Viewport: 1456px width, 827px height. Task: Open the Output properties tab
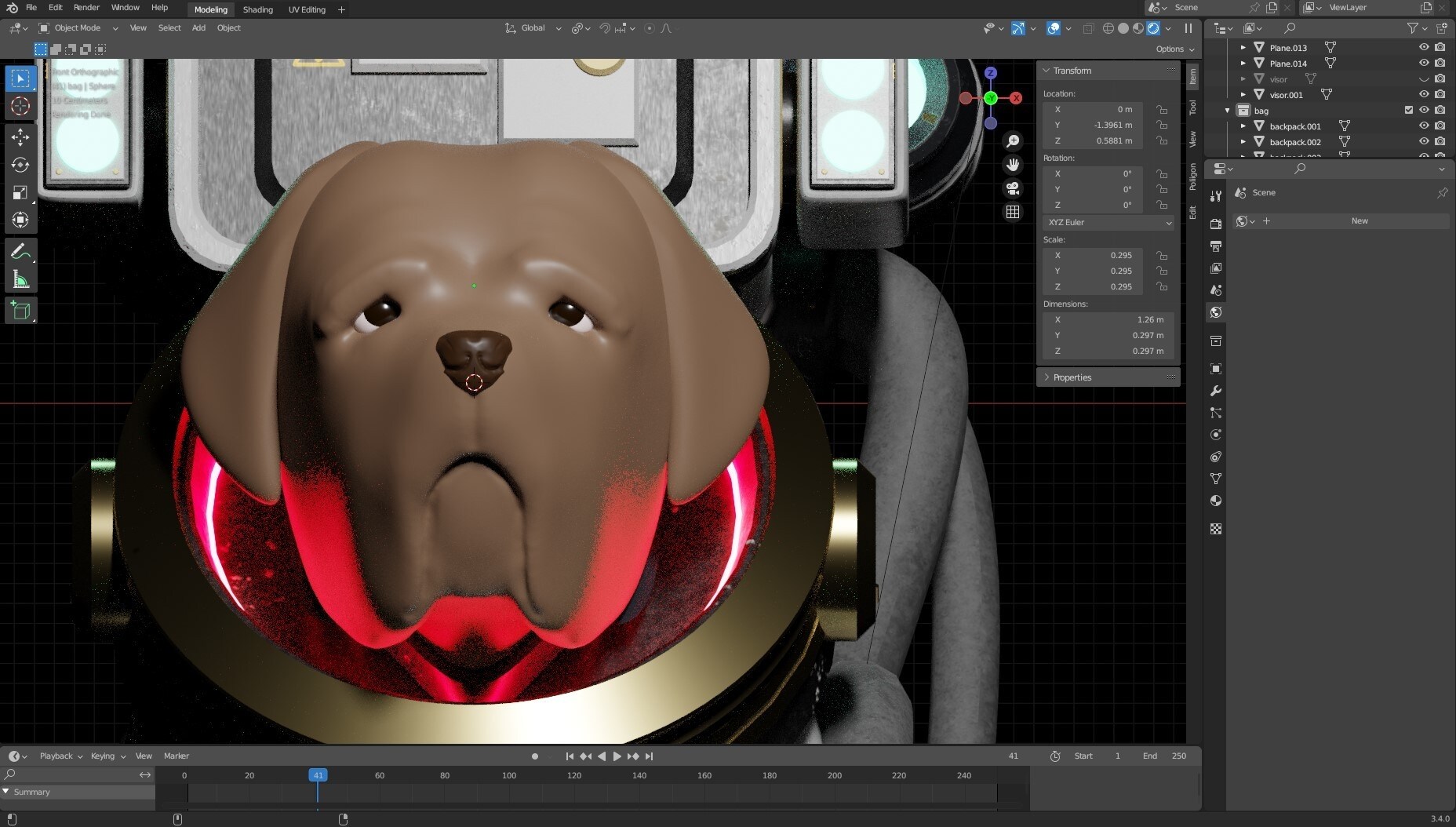click(1216, 246)
